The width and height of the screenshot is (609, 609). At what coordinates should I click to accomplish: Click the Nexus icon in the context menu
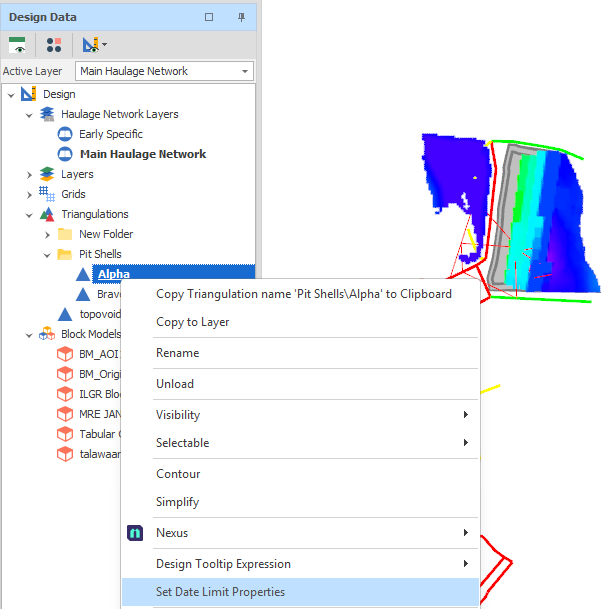point(135,533)
